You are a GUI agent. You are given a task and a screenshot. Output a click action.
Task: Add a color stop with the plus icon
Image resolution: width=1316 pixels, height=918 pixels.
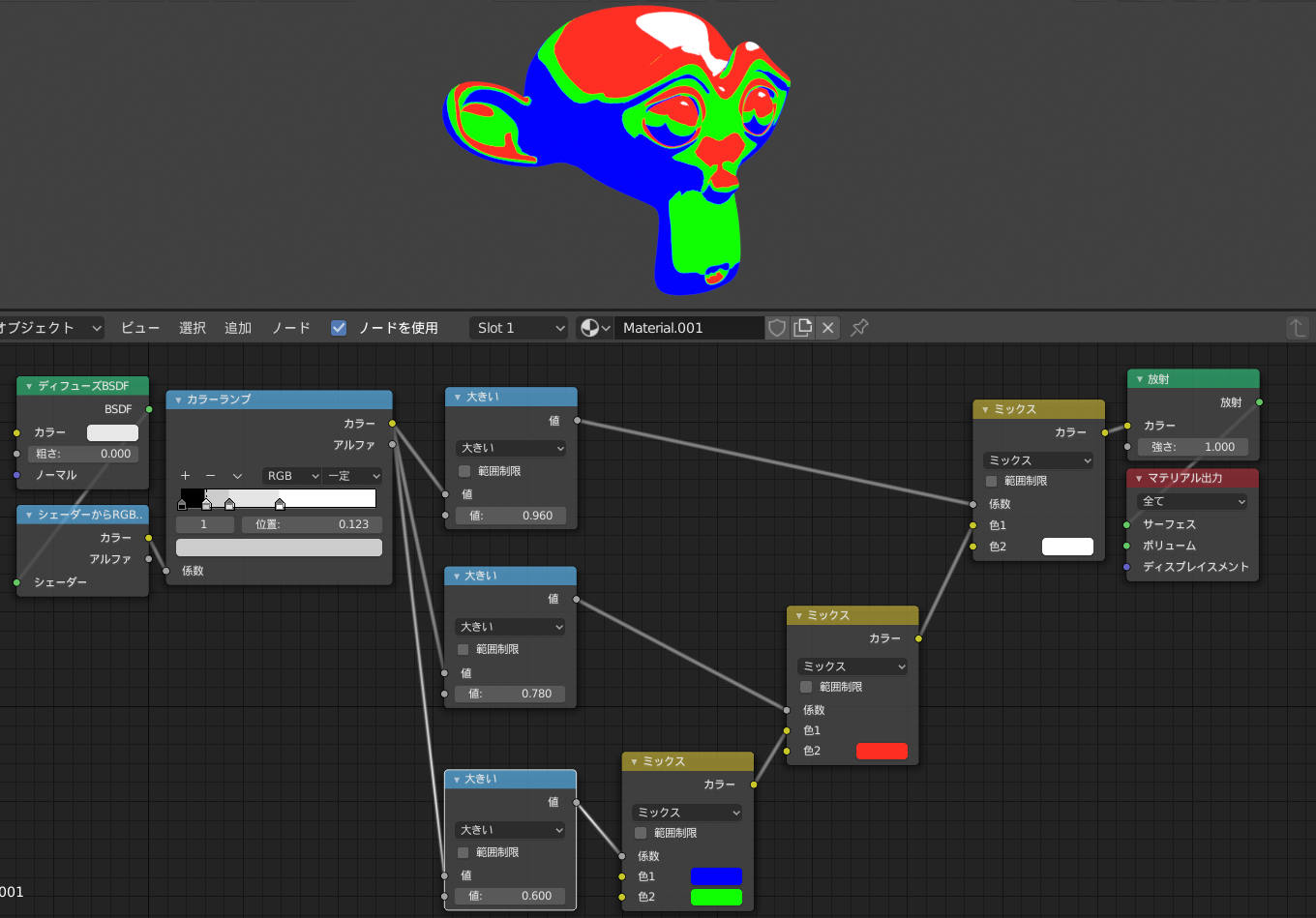point(186,476)
